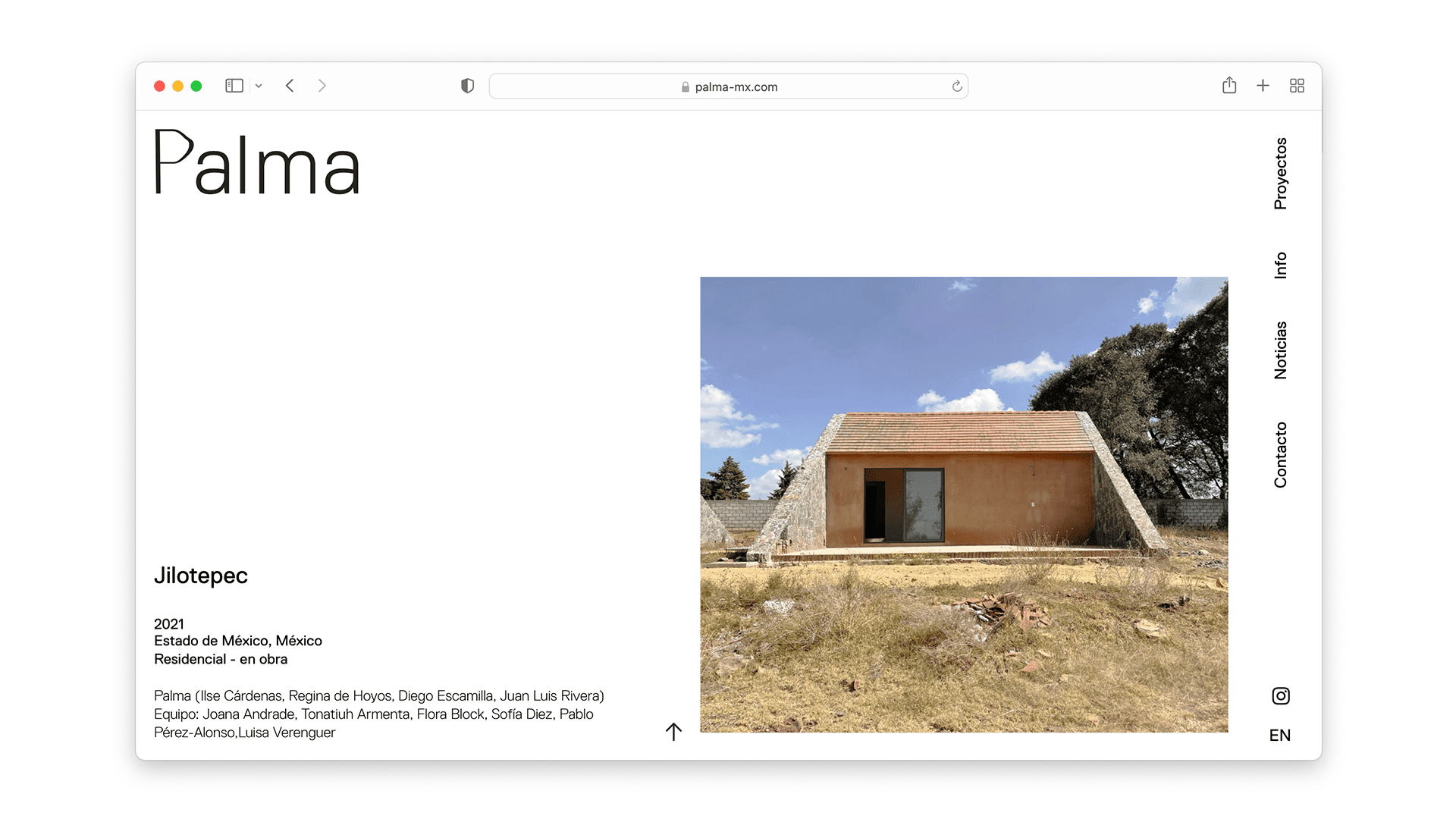This screenshot has width=1456, height=819.
Task: Open the Proyectos menu item
Action: (x=1281, y=174)
